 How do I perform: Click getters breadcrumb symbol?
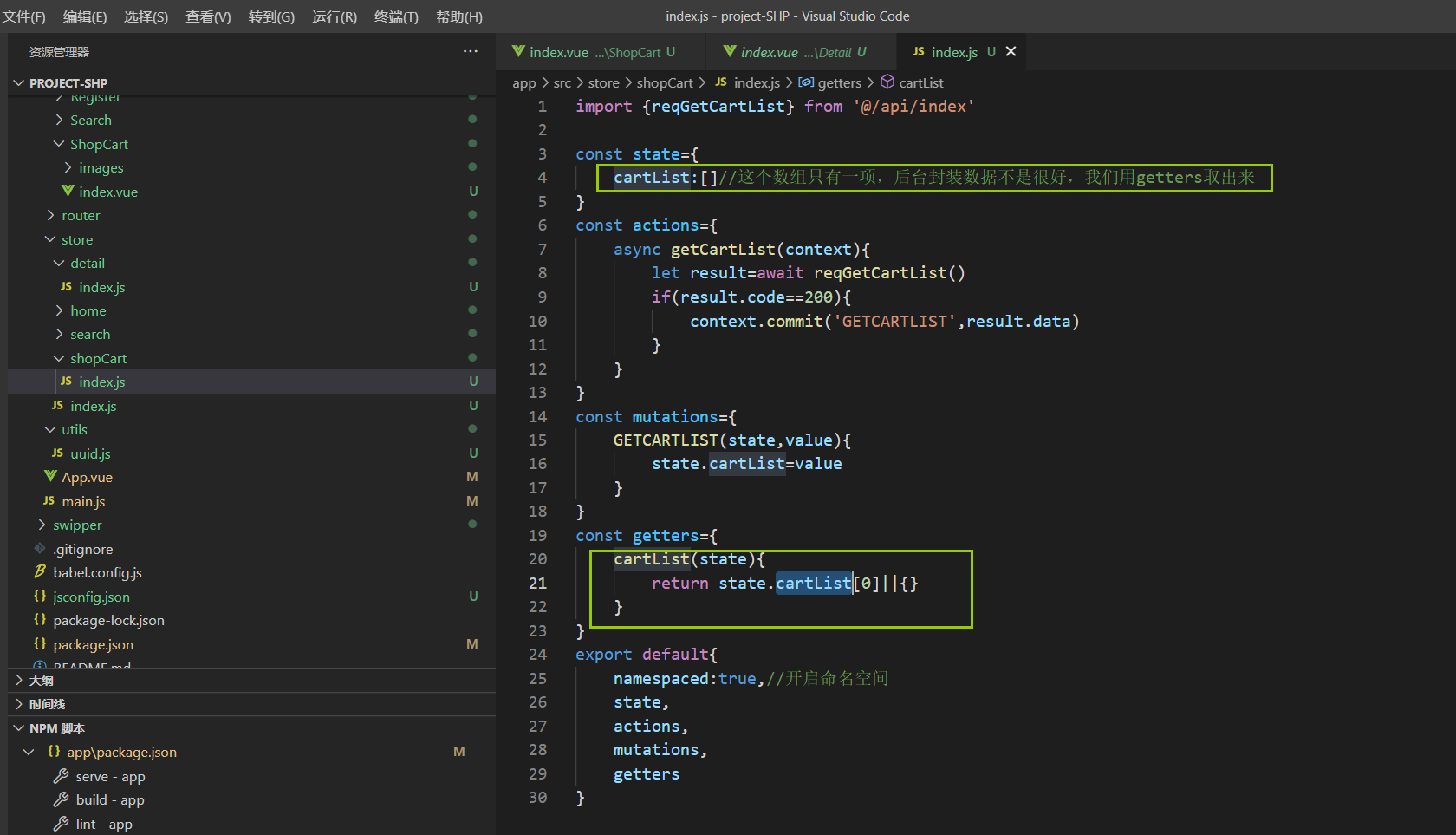[x=840, y=83]
